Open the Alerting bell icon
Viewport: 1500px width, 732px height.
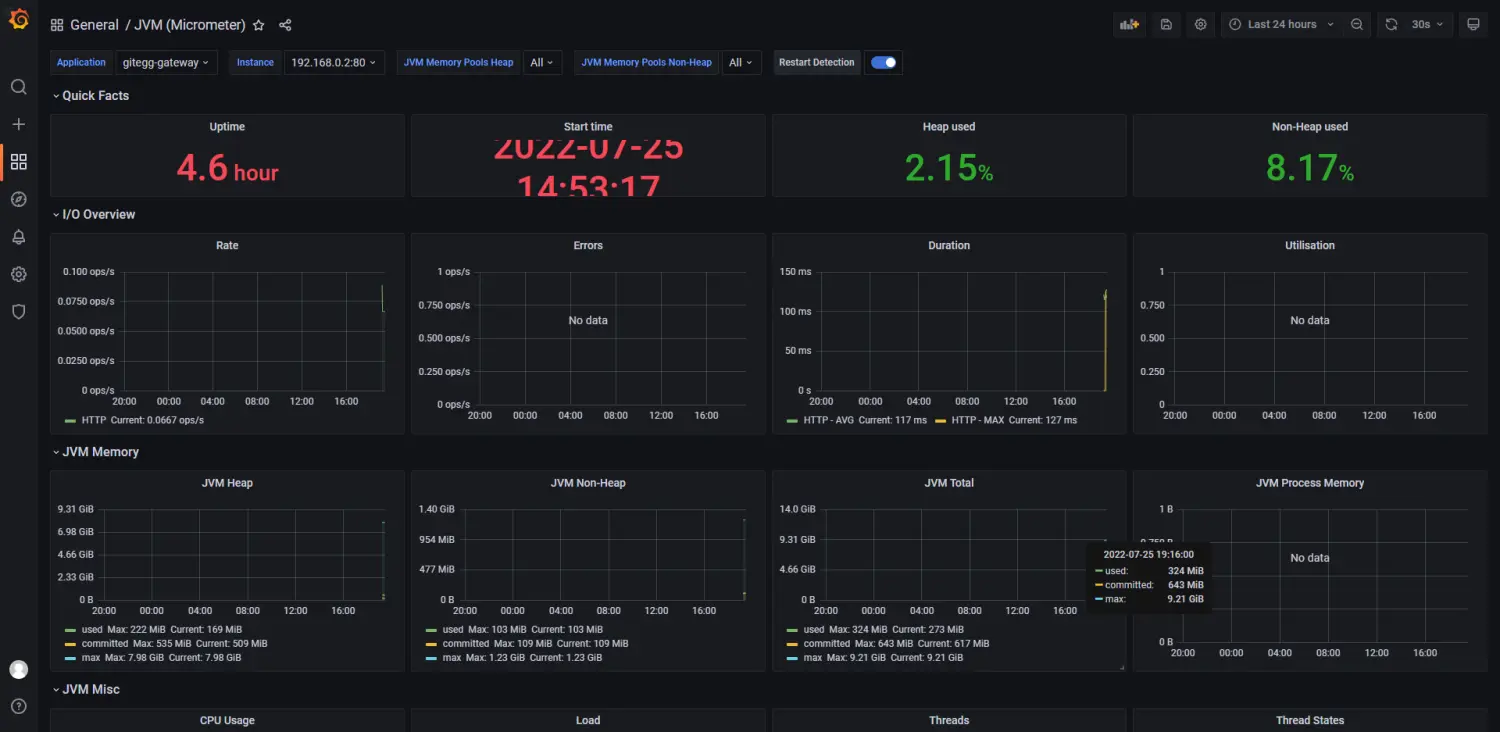[18, 237]
